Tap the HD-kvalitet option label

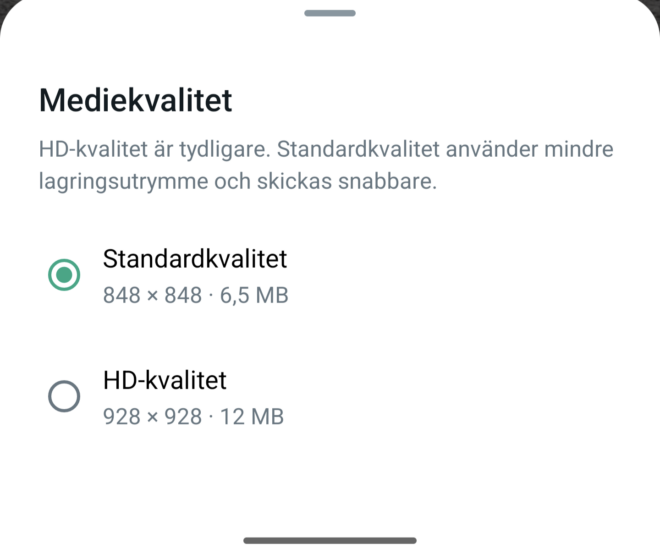pos(165,381)
